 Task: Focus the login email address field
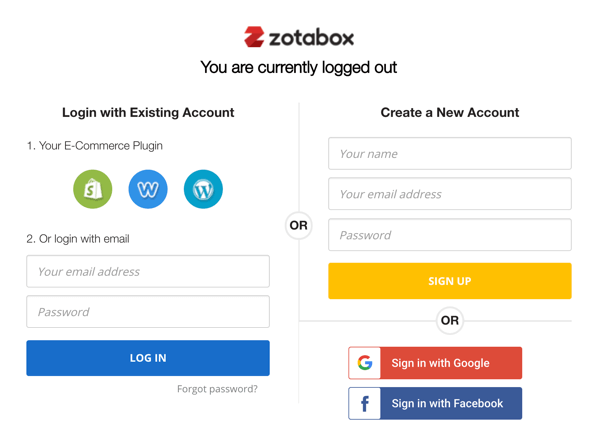(148, 271)
